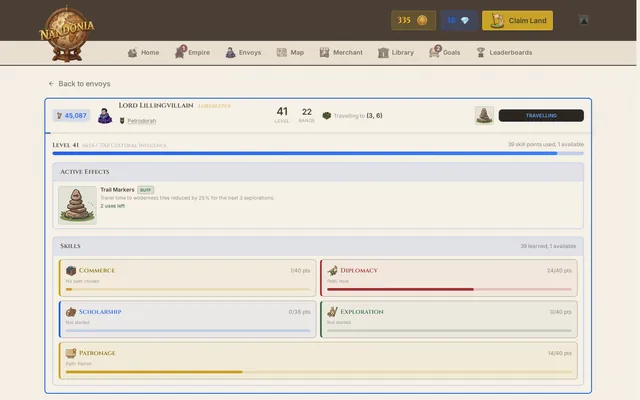Click Lord Lillingvillain's hooded portrait
The width and height of the screenshot is (640, 400).
point(105,116)
